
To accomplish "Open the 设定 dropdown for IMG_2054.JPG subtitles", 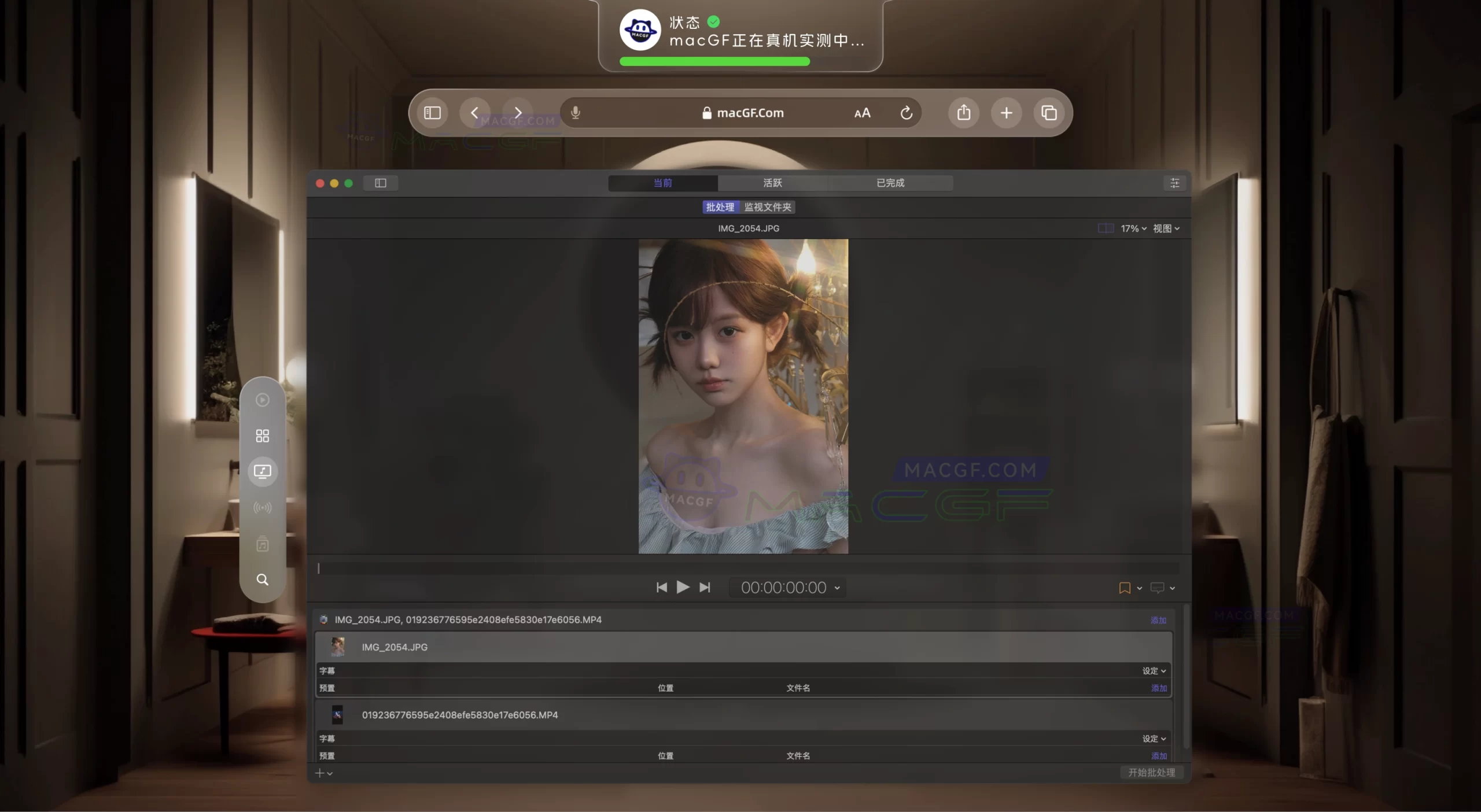I will (1153, 671).
